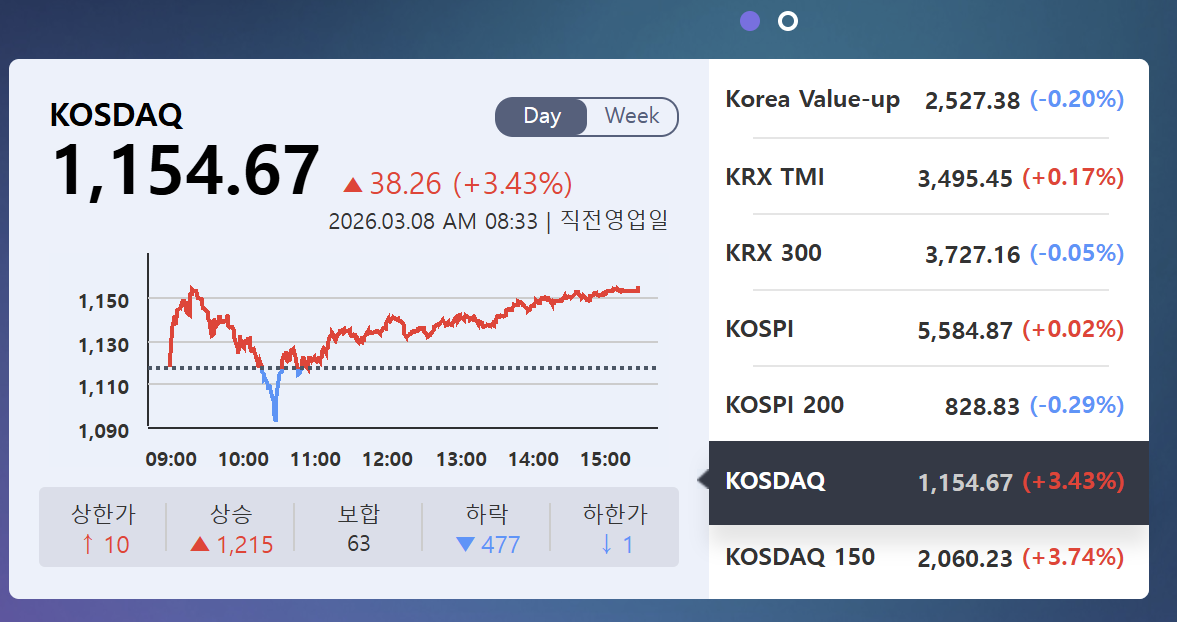Click the rising triangle icon beside 1,215
This screenshot has height=622, width=1177.
tap(200, 544)
